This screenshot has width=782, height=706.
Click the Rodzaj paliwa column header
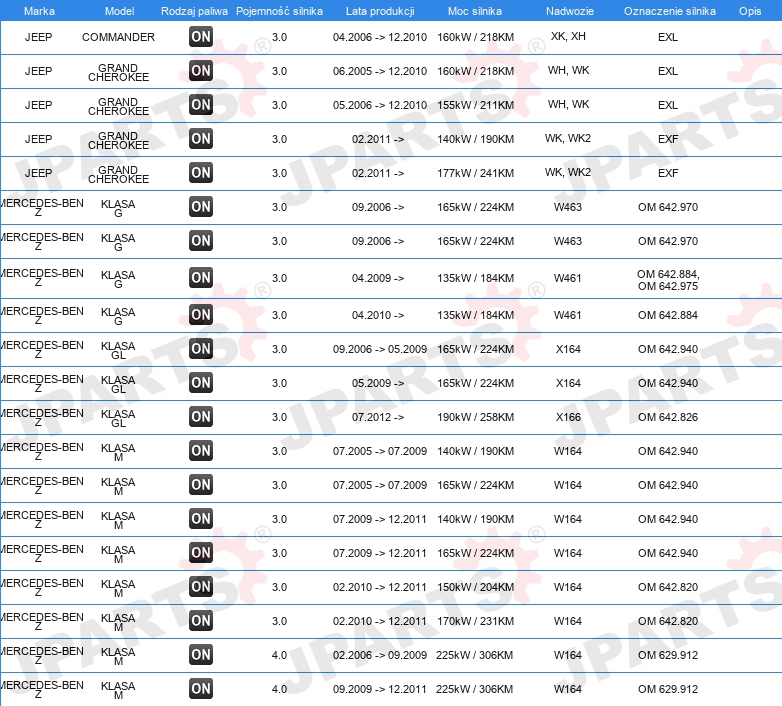pyautogui.click(x=194, y=11)
